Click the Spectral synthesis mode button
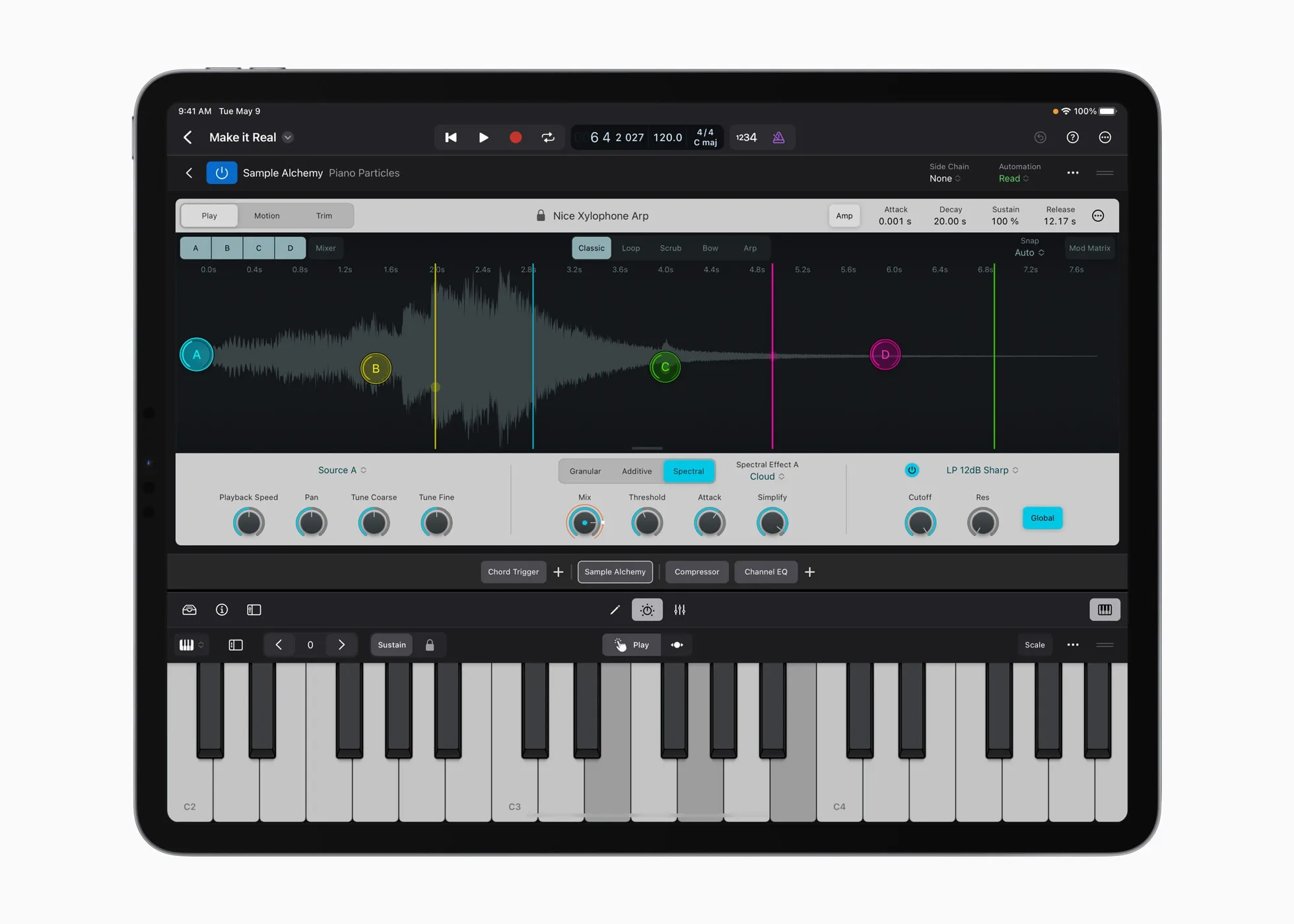The image size is (1294, 924). click(688, 471)
